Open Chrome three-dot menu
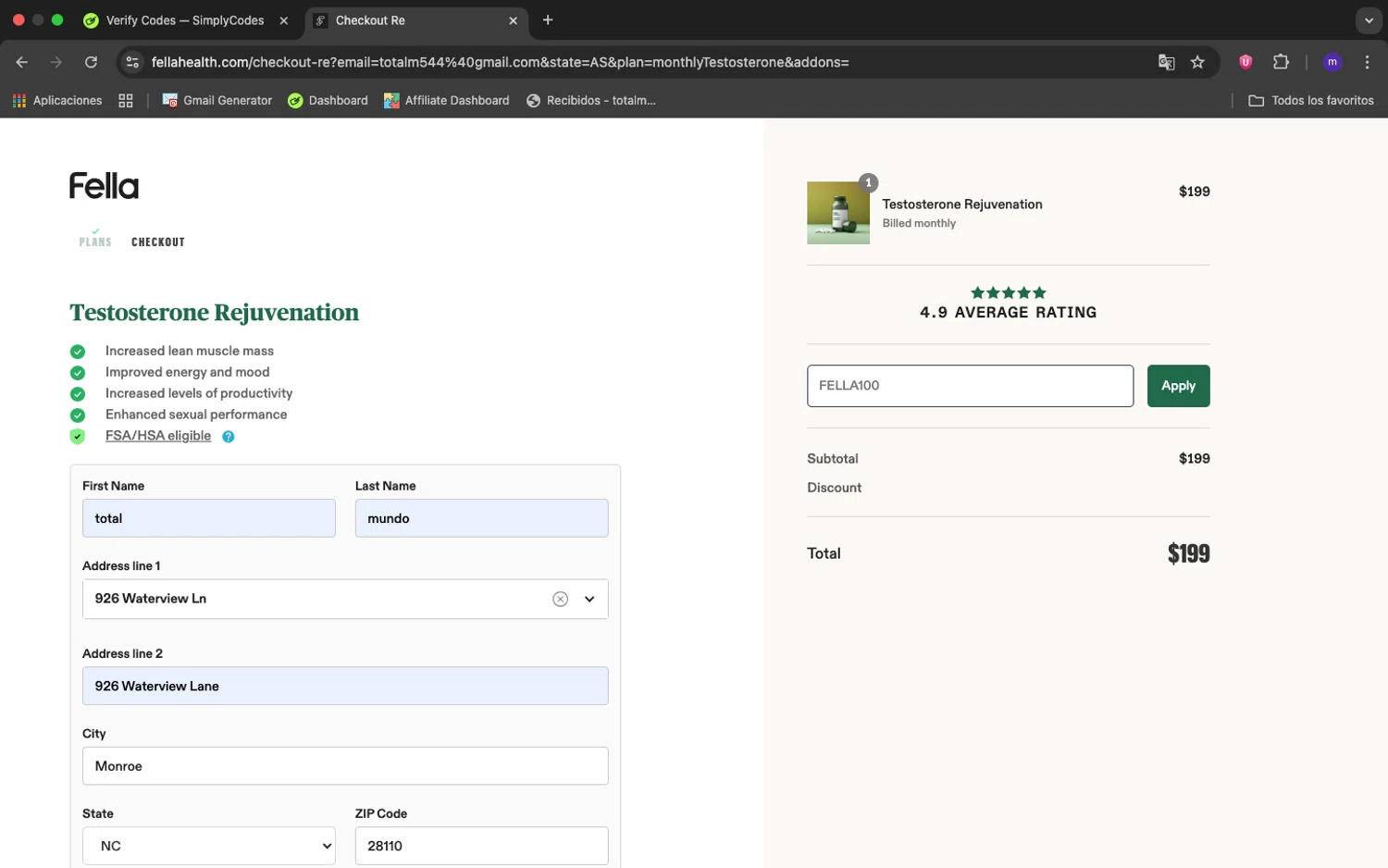This screenshot has width=1388, height=868. click(x=1367, y=62)
